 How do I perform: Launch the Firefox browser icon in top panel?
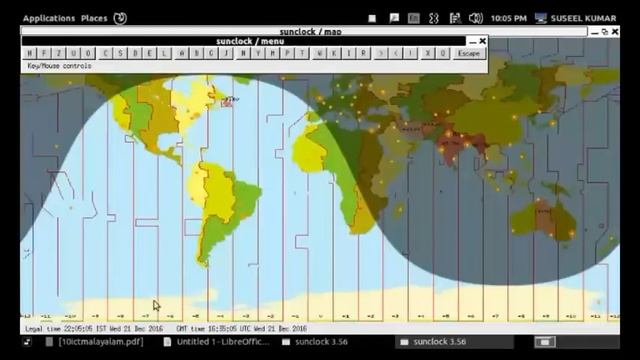120,18
